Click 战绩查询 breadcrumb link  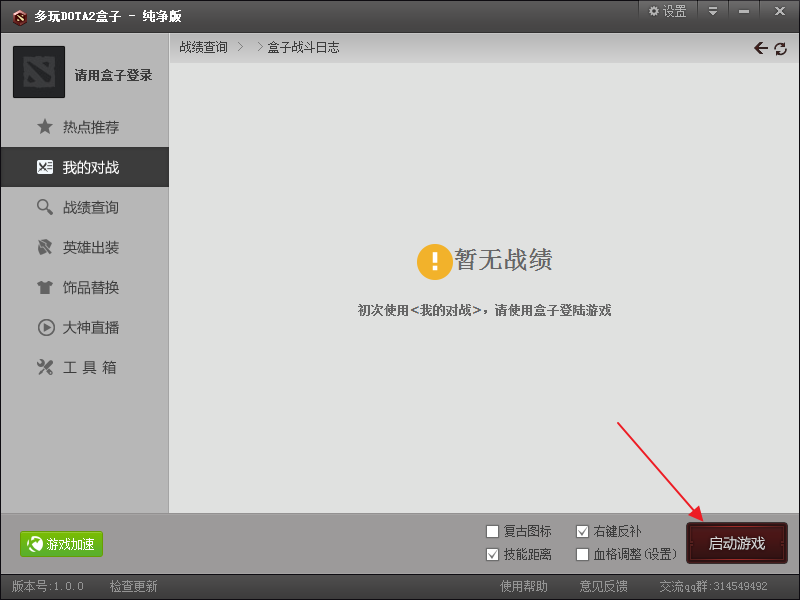click(204, 47)
